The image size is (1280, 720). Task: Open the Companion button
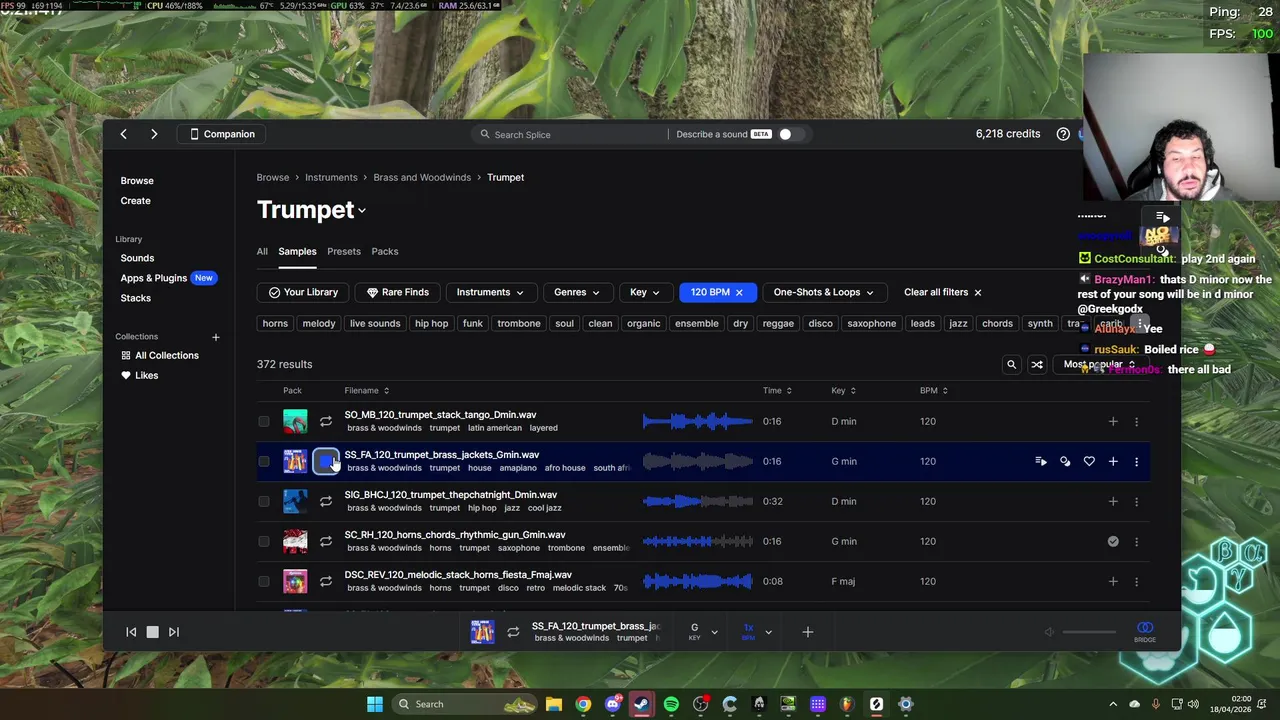[x=222, y=134]
